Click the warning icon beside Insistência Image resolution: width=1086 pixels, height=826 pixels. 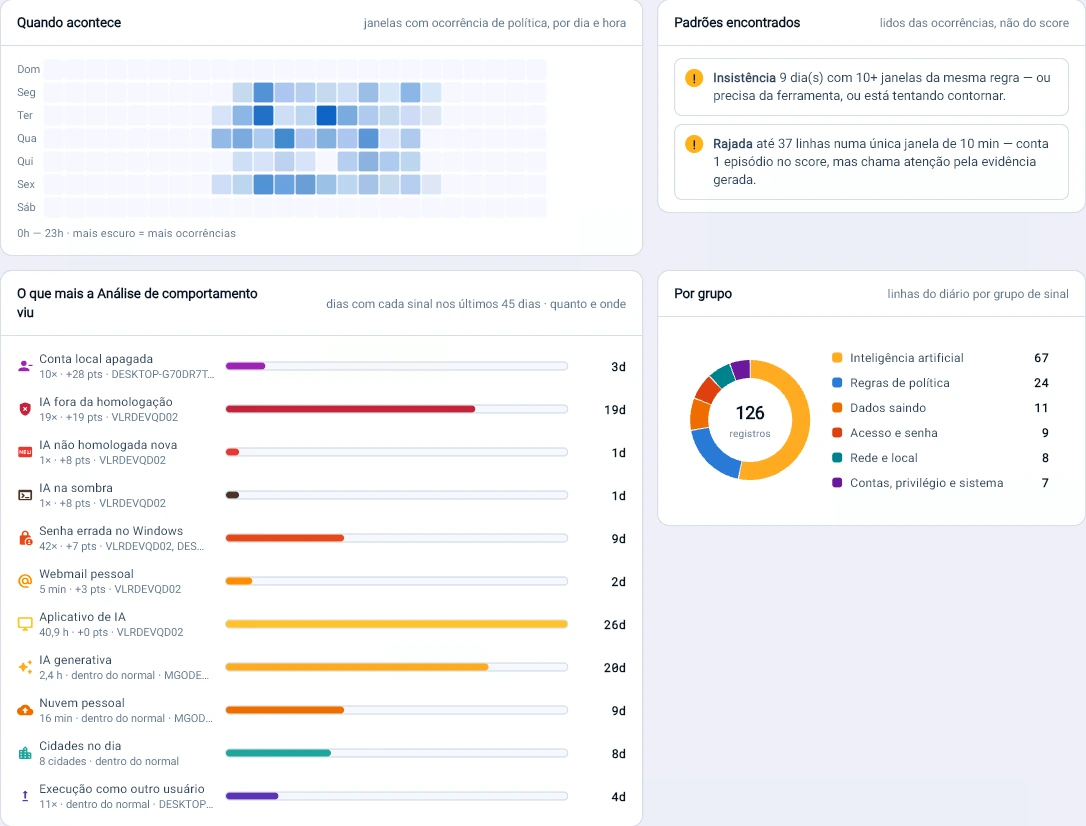(x=694, y=78)
